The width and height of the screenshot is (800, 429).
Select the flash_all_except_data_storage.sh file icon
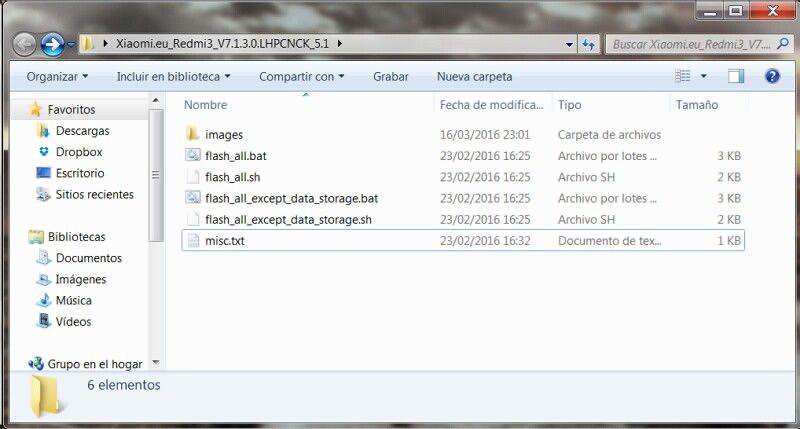(192, 219)
